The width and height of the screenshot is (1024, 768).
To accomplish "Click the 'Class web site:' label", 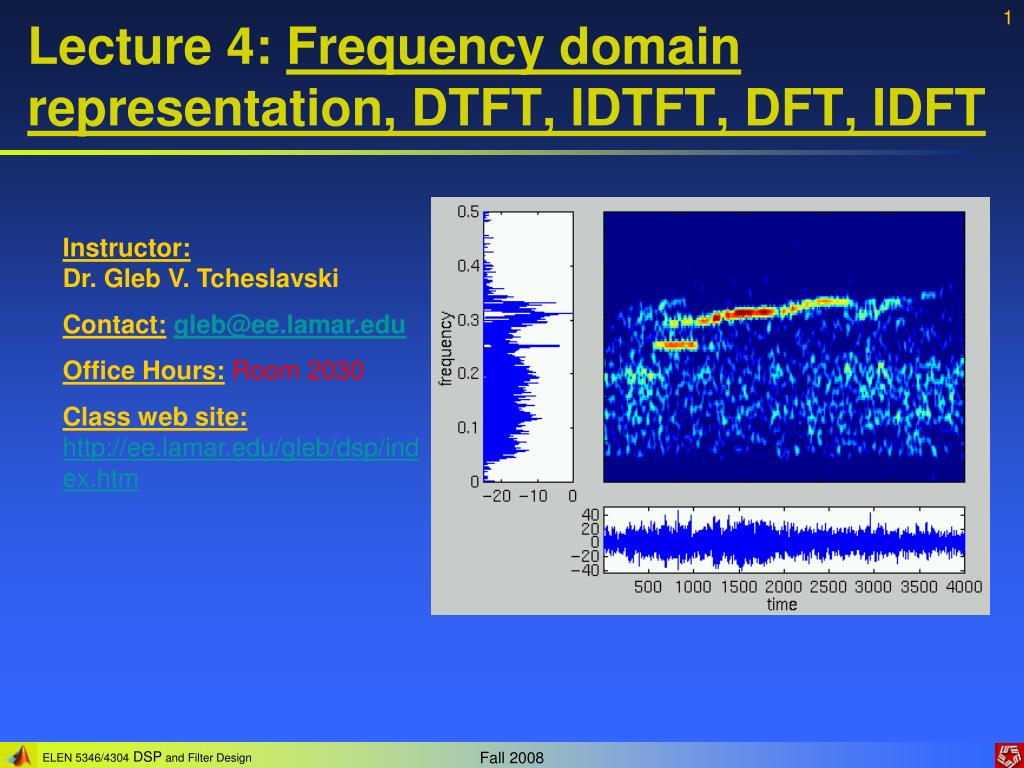I will point(155,417).
